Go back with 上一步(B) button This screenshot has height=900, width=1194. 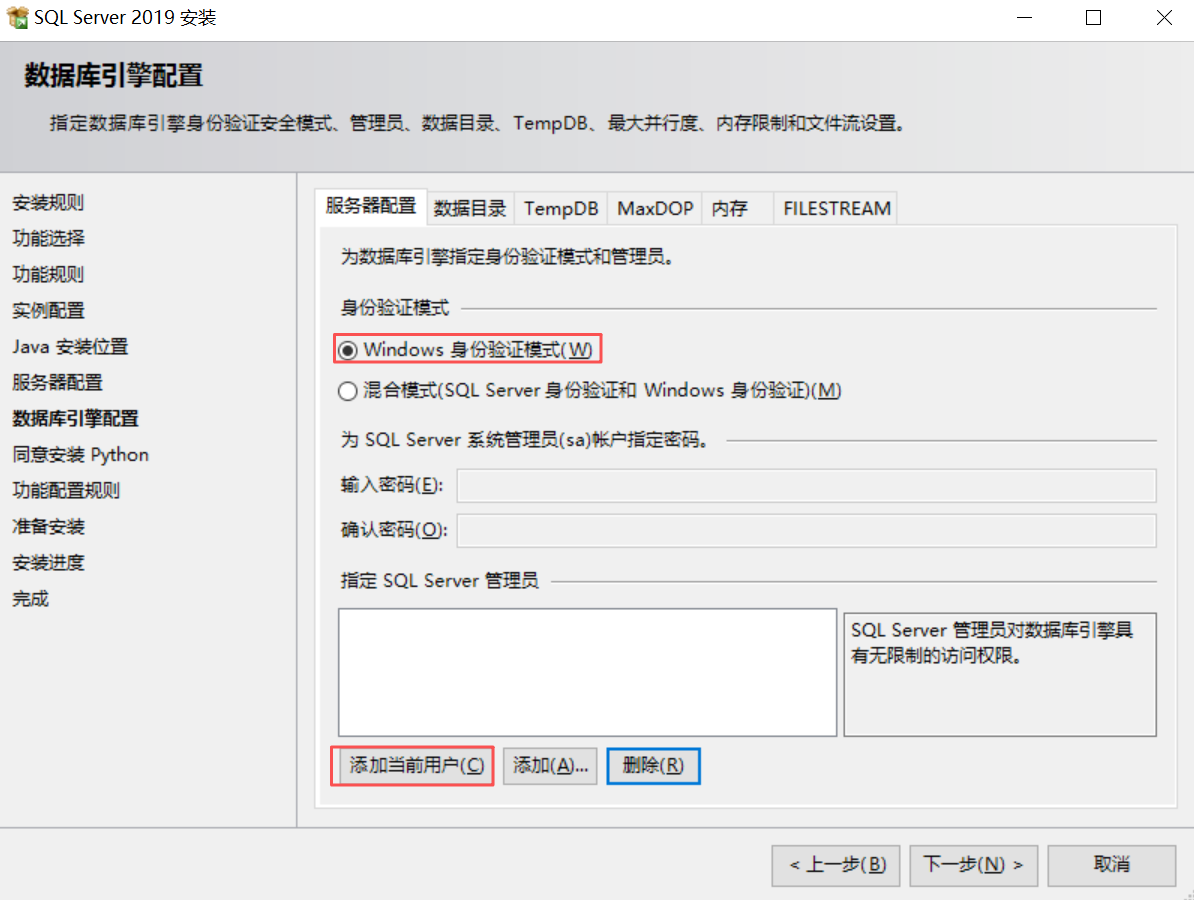836,865
